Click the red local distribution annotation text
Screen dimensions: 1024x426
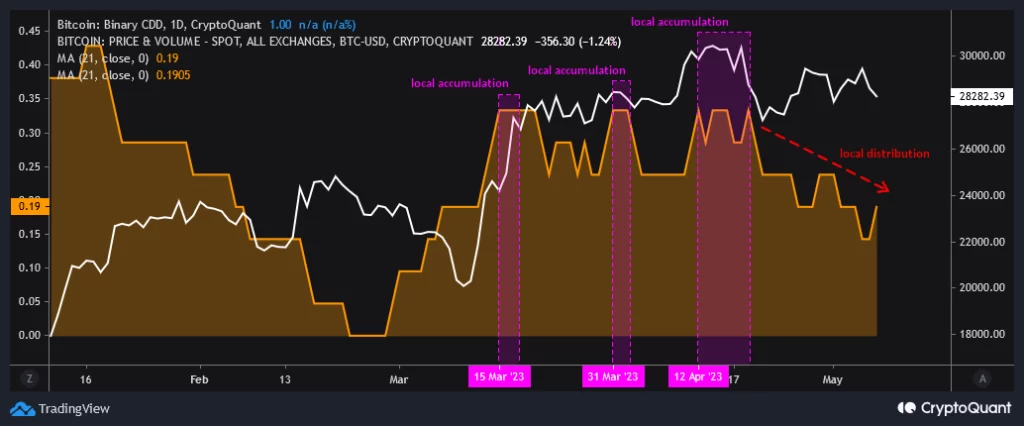coord(884,154)
